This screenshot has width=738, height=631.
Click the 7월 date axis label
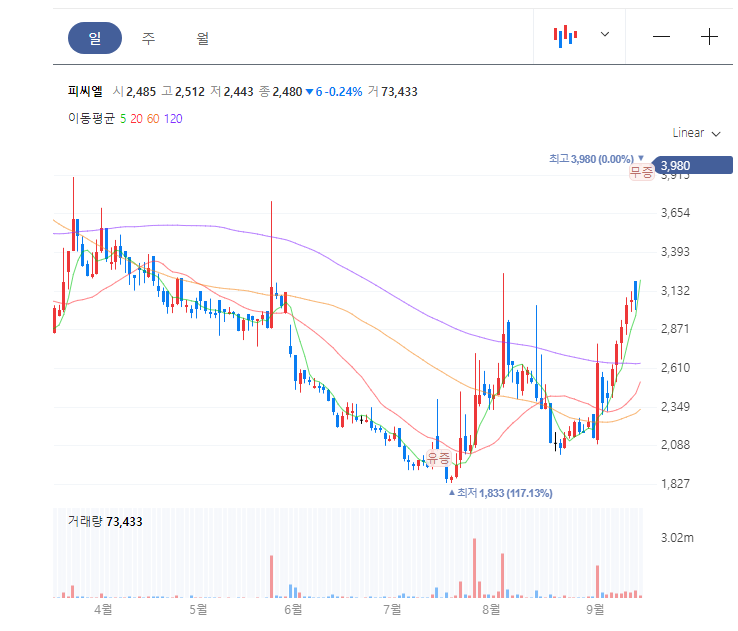coord(392,610)
